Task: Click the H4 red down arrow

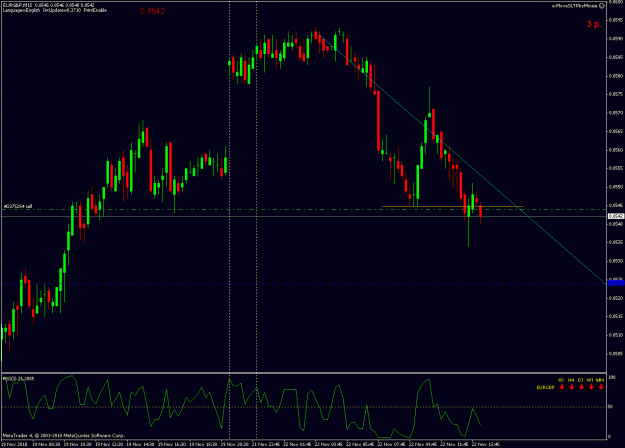Action: pos(572,387)
